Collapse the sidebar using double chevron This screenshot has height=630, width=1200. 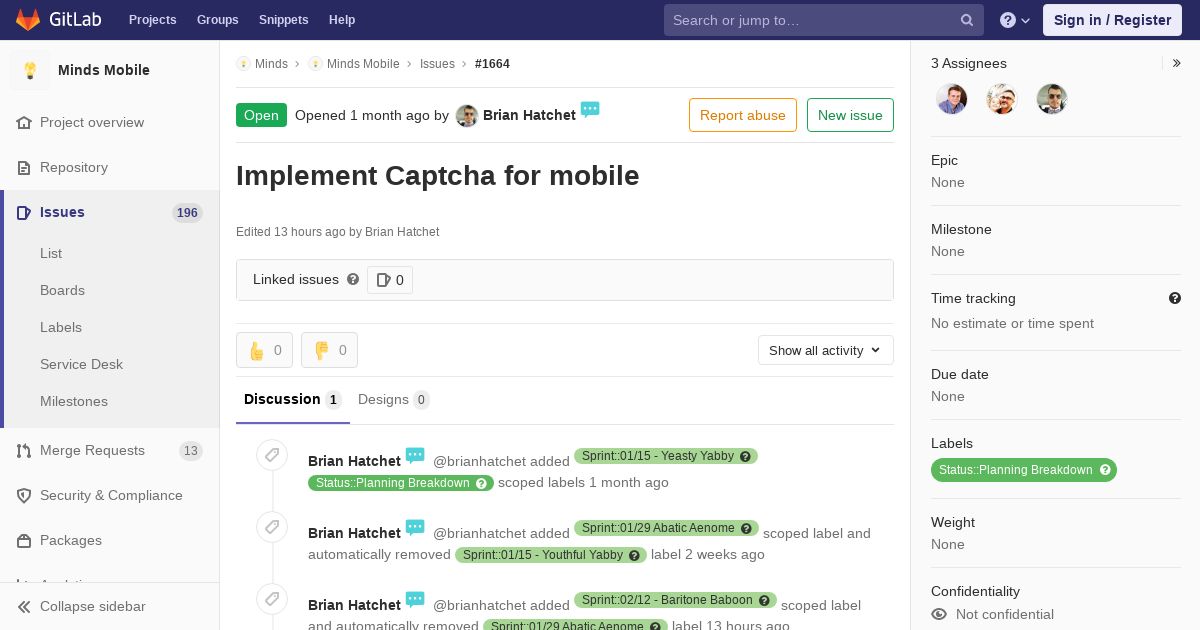click(x=24, y=606)
